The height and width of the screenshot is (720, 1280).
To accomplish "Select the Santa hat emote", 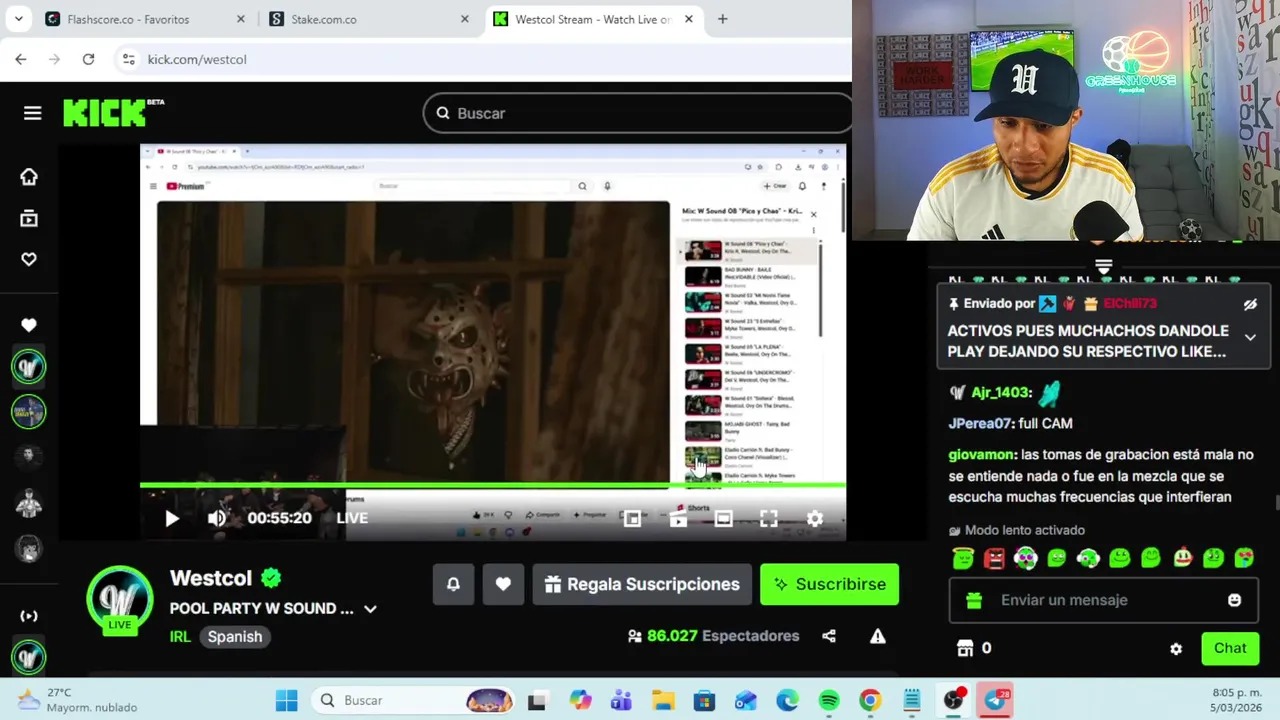I will [1183, 558].
